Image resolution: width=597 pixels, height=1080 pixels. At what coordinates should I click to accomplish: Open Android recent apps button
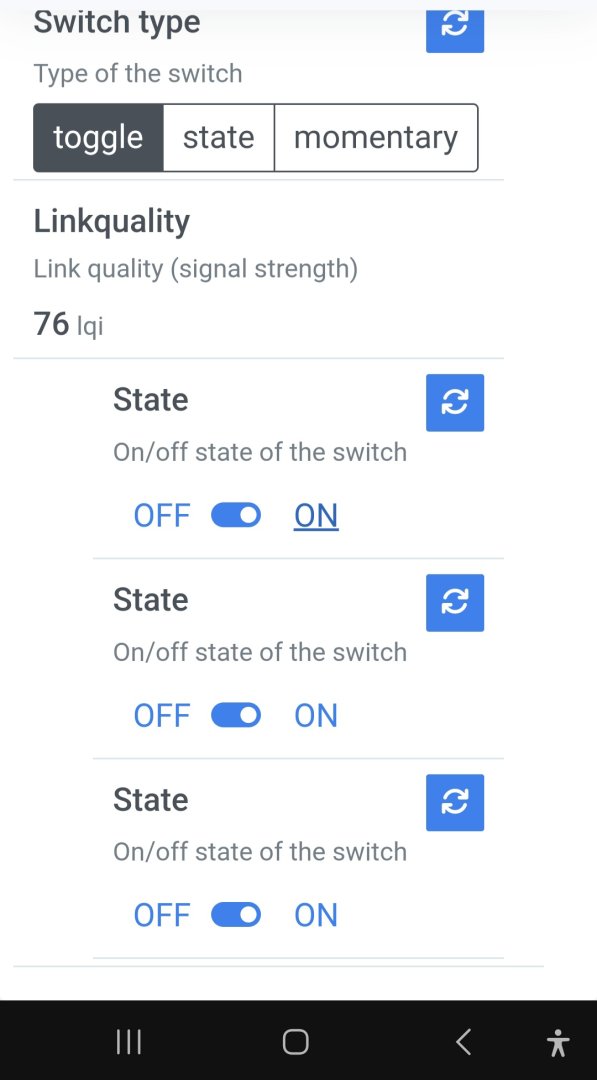click(129, 1041)
